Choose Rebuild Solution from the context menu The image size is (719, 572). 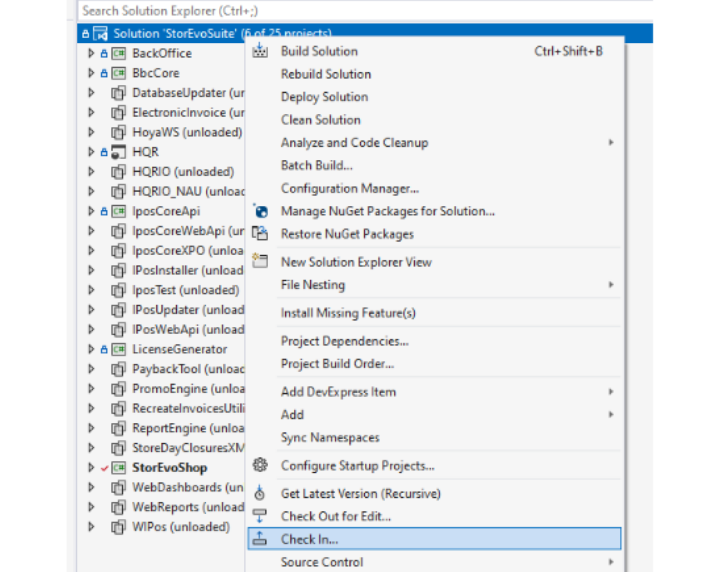434,74
